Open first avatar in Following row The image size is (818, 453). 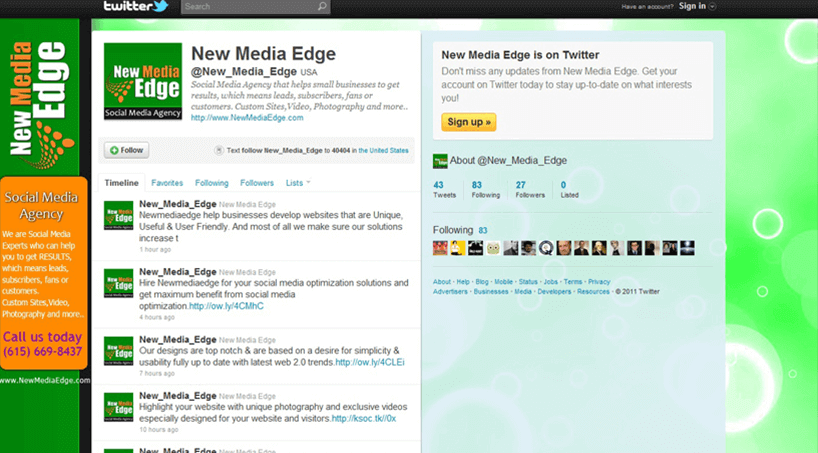point(440,248)
